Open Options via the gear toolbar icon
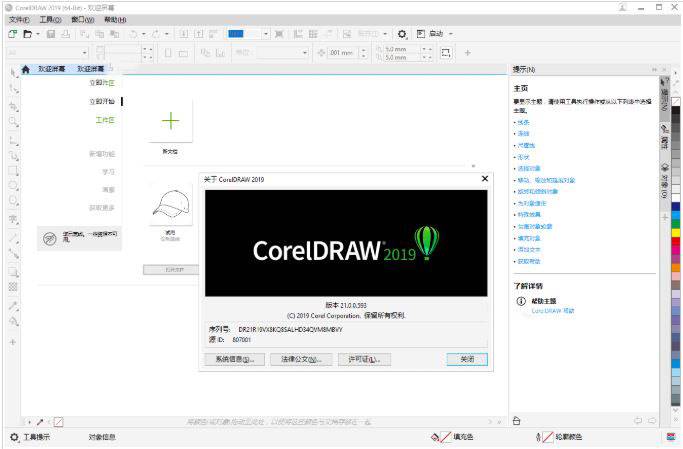The width and height of the screenshot is (683, 449). [402, 34]
